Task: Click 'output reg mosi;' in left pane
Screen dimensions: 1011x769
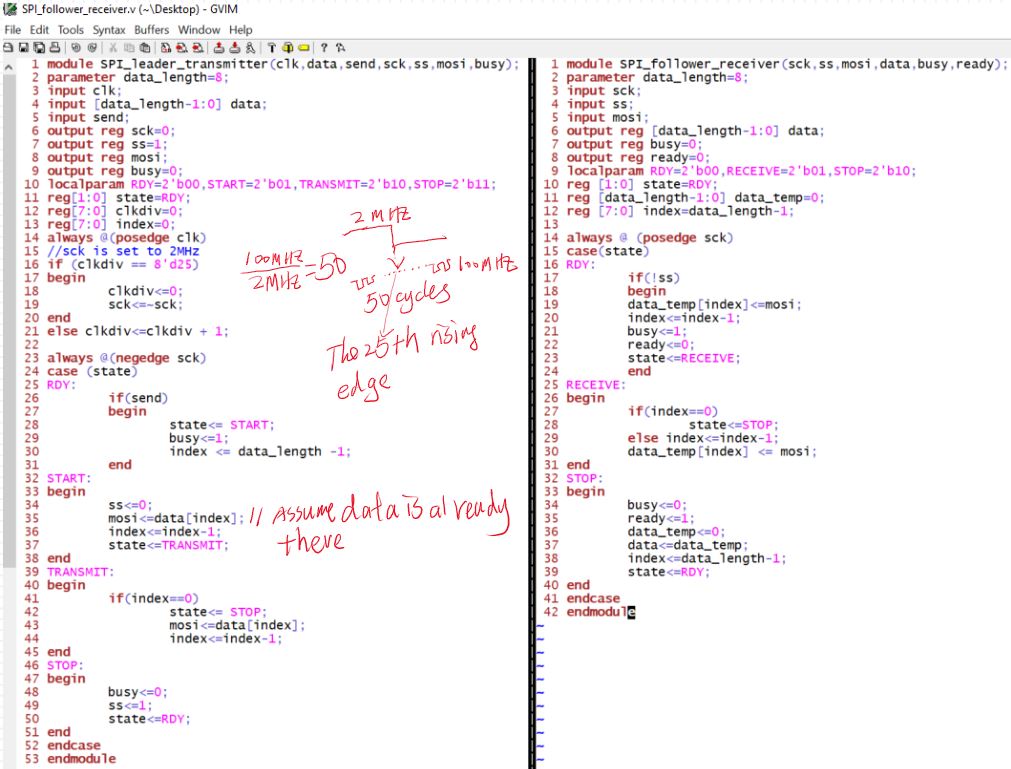Action: (x=108, y=157)
